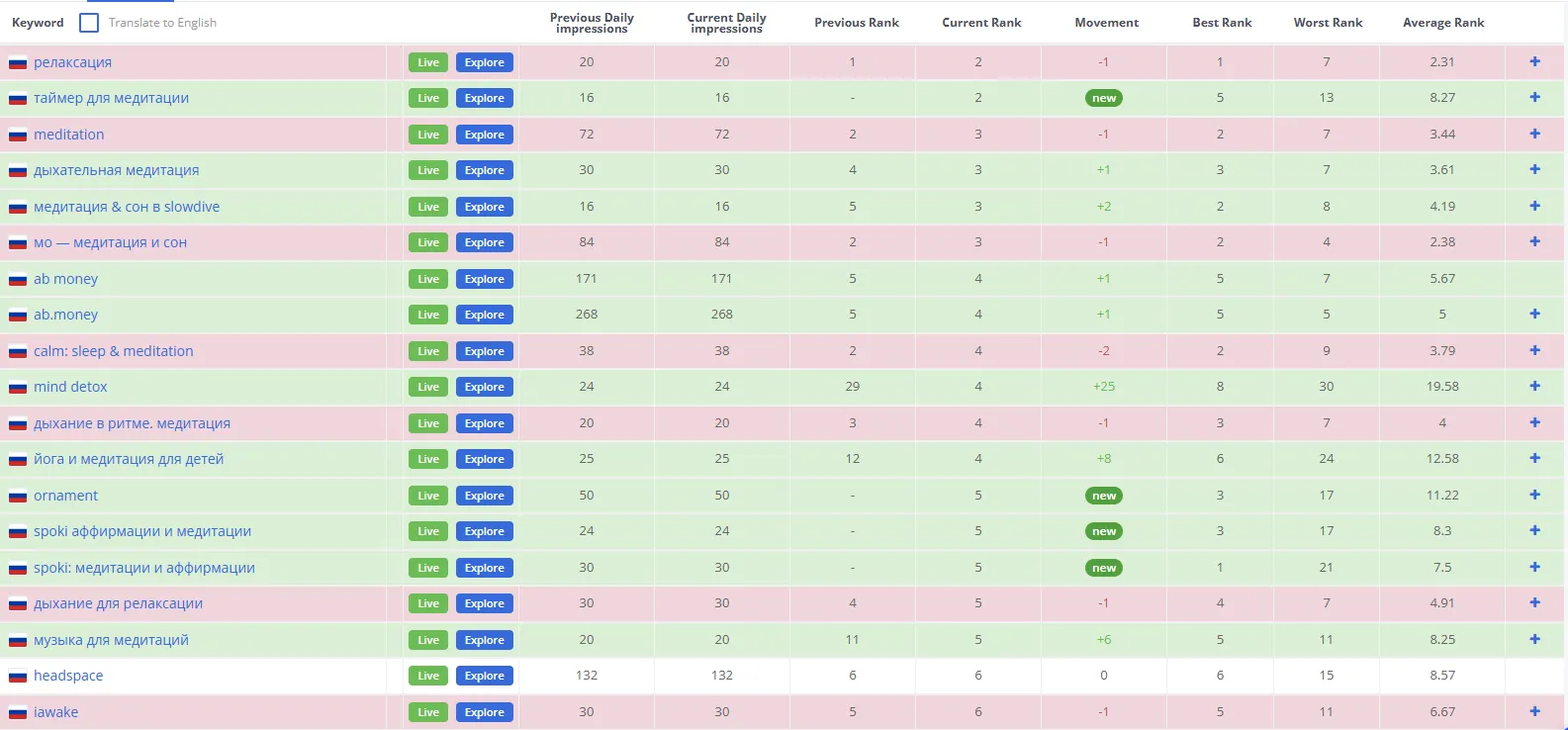Click the new badge in ornament row

pos(1104,496)
